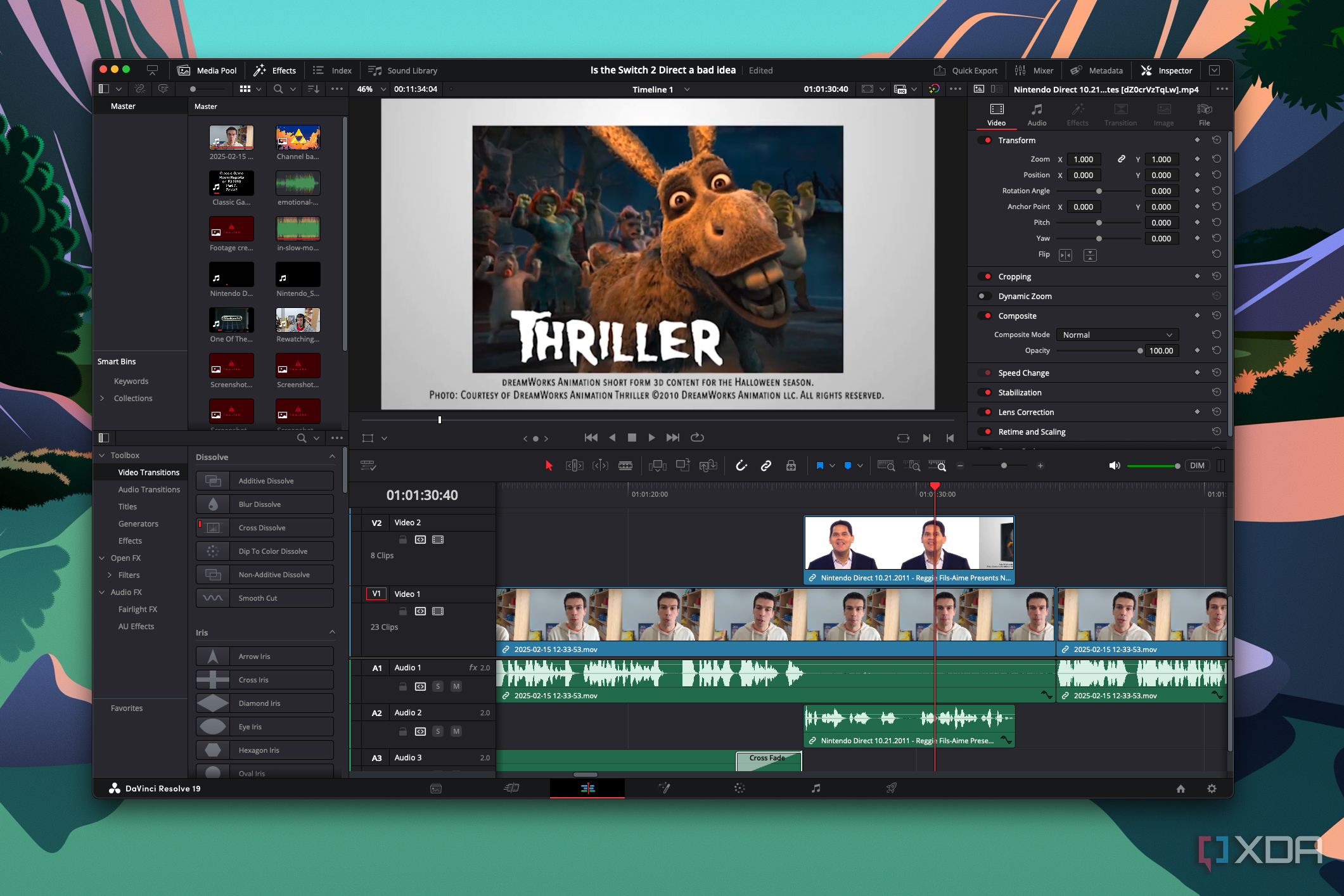Screen dimensions: 1344x896
Task: Select Titles in Toolbox
Action: coord(127,506)
